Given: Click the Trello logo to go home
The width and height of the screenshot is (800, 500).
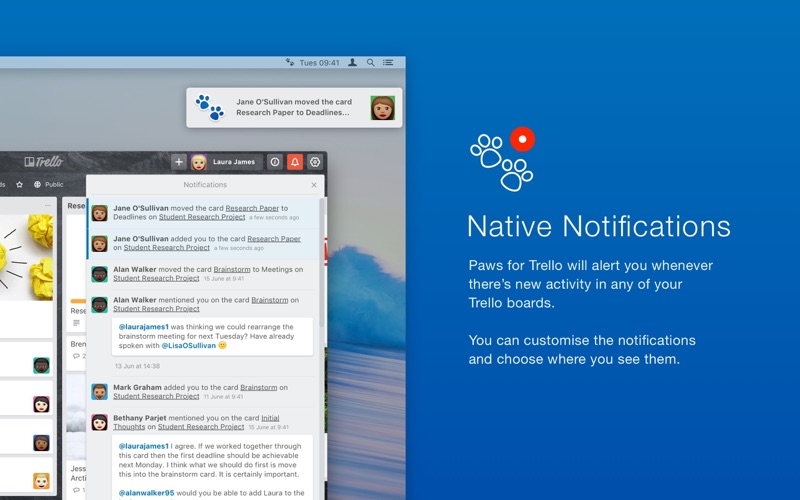Looking at the screenshot, I should (x=44, y=162).
